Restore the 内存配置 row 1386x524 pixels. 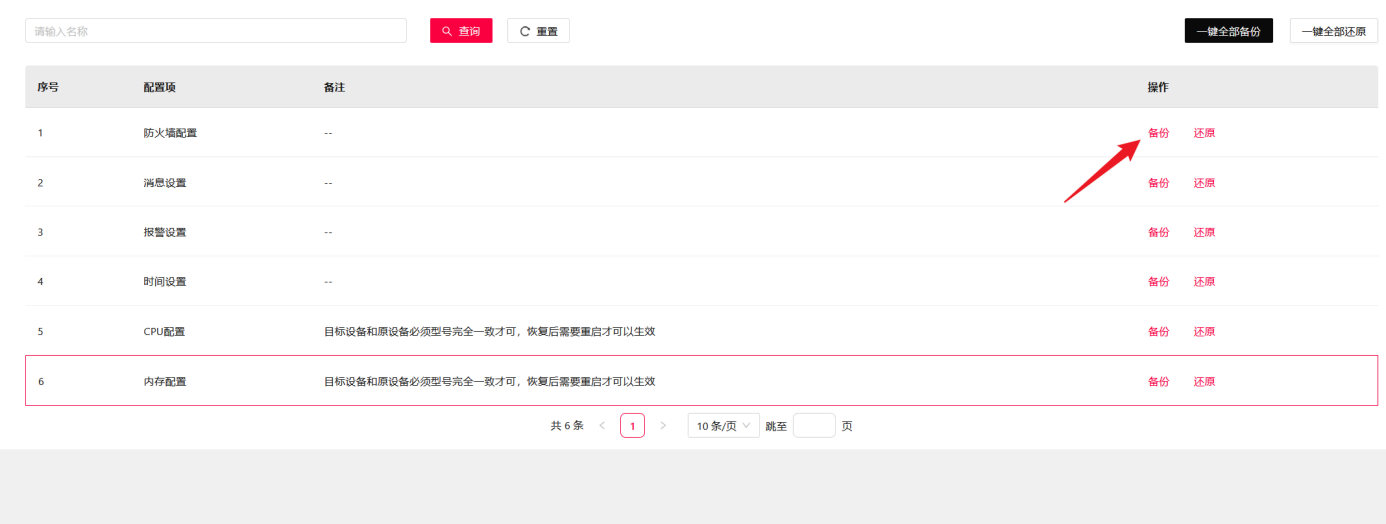tap(1204, 382)
